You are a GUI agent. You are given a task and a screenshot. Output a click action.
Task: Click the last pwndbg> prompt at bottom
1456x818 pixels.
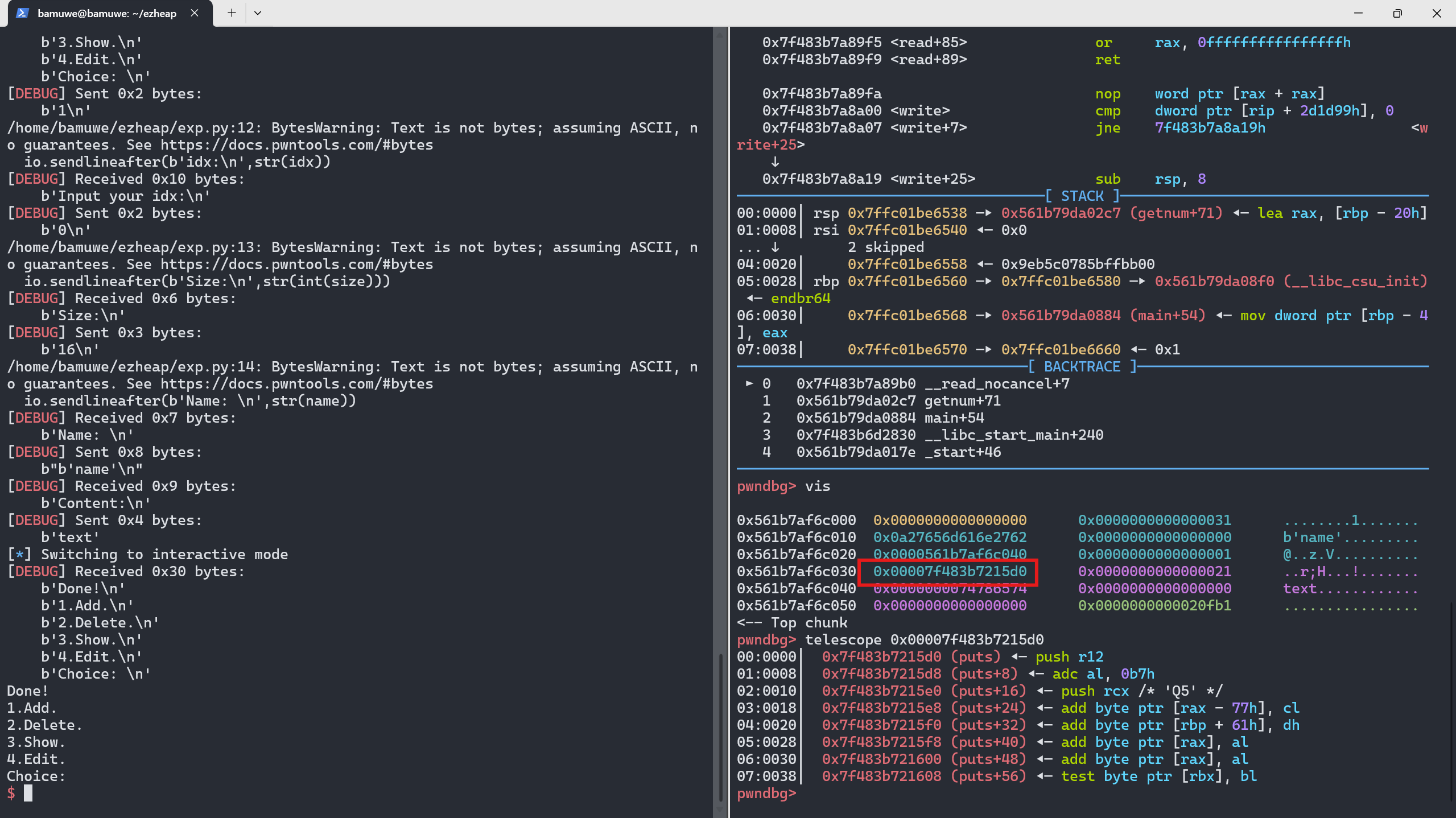[766, 794]
